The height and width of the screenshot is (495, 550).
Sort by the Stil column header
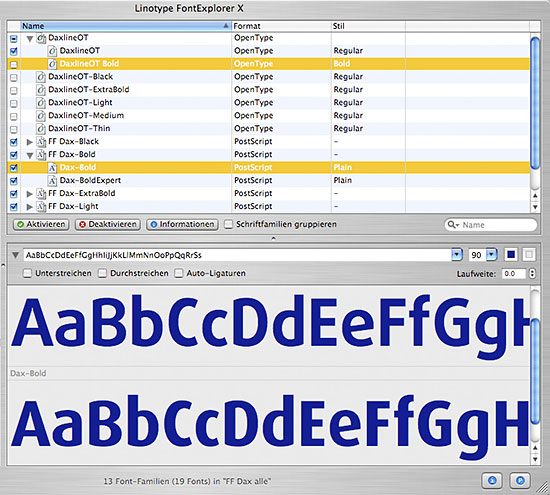coord(368,26)
